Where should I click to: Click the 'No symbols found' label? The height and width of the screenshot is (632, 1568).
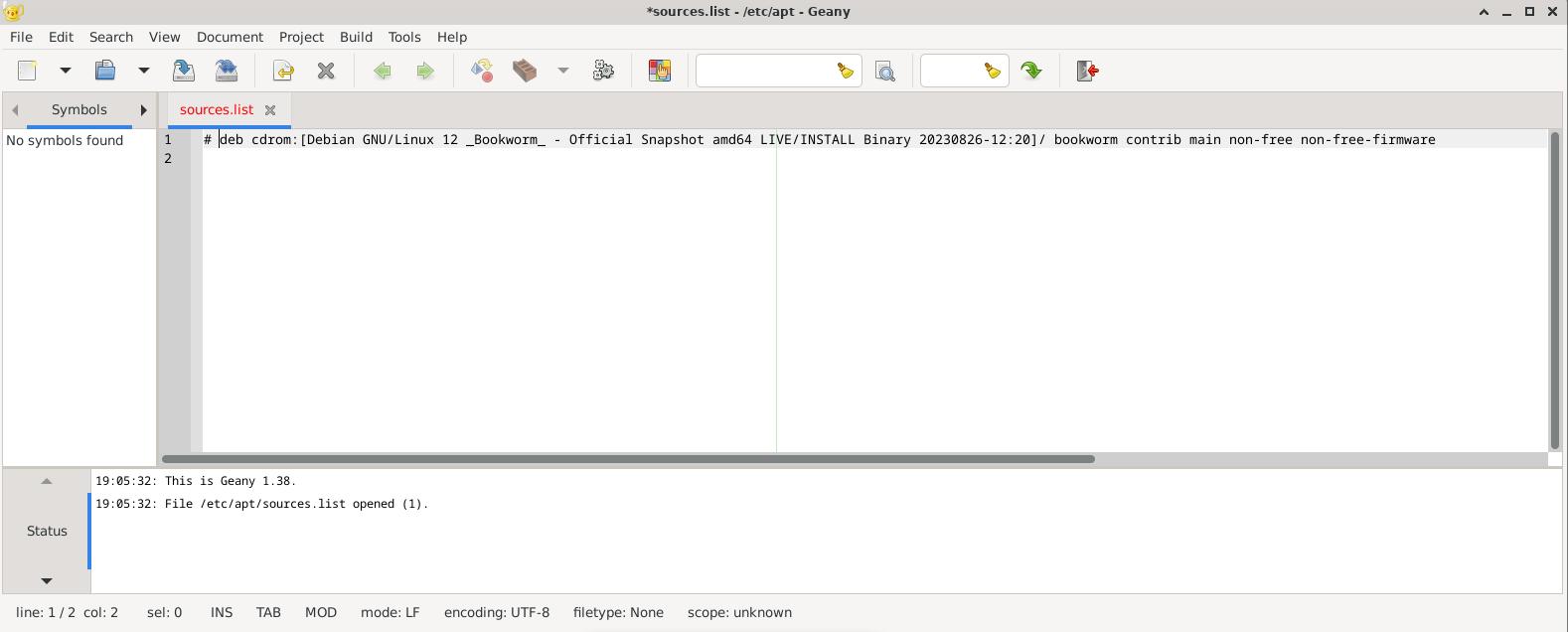65,141
